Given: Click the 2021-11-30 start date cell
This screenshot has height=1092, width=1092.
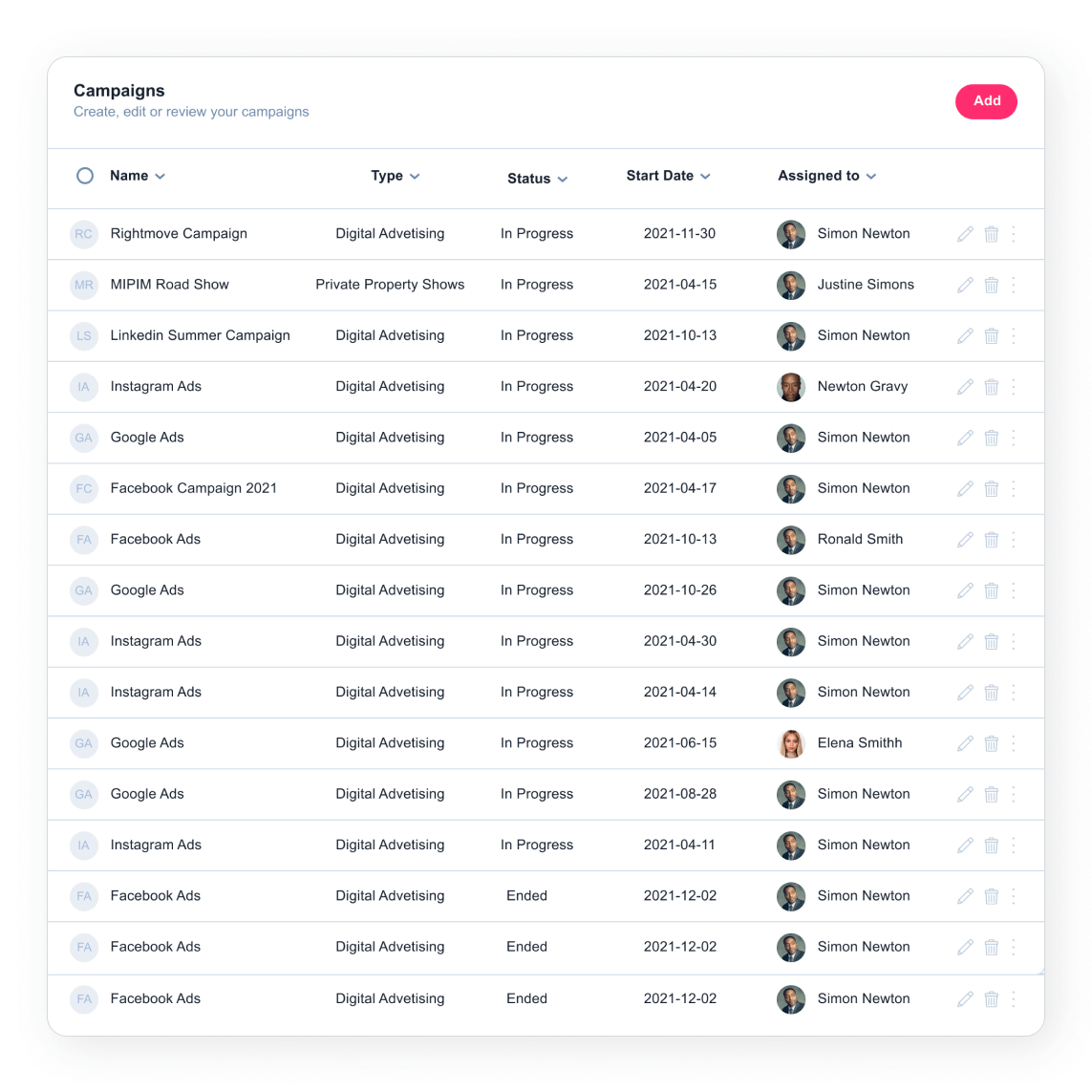Looking at the screenshot, I should 679,233.
